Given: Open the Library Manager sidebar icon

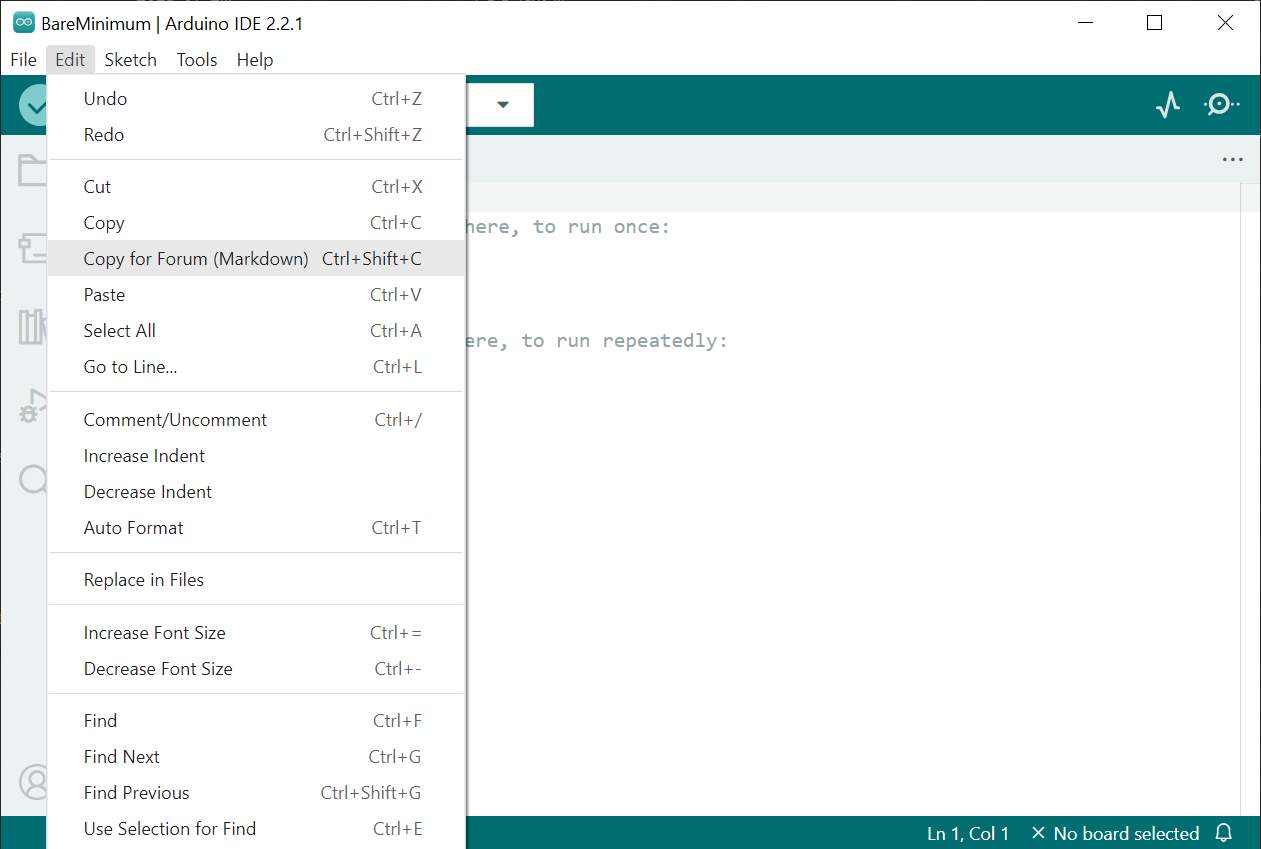Looking at the screenshot, I should pos(33,327).
